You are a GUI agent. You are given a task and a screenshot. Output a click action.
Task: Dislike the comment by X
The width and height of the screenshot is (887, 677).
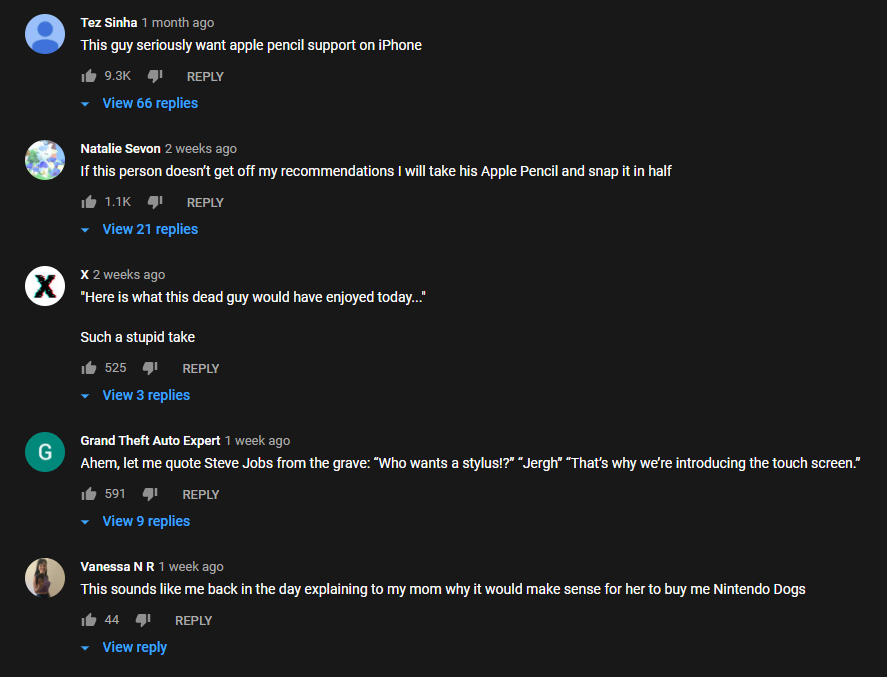coord(150,368)
